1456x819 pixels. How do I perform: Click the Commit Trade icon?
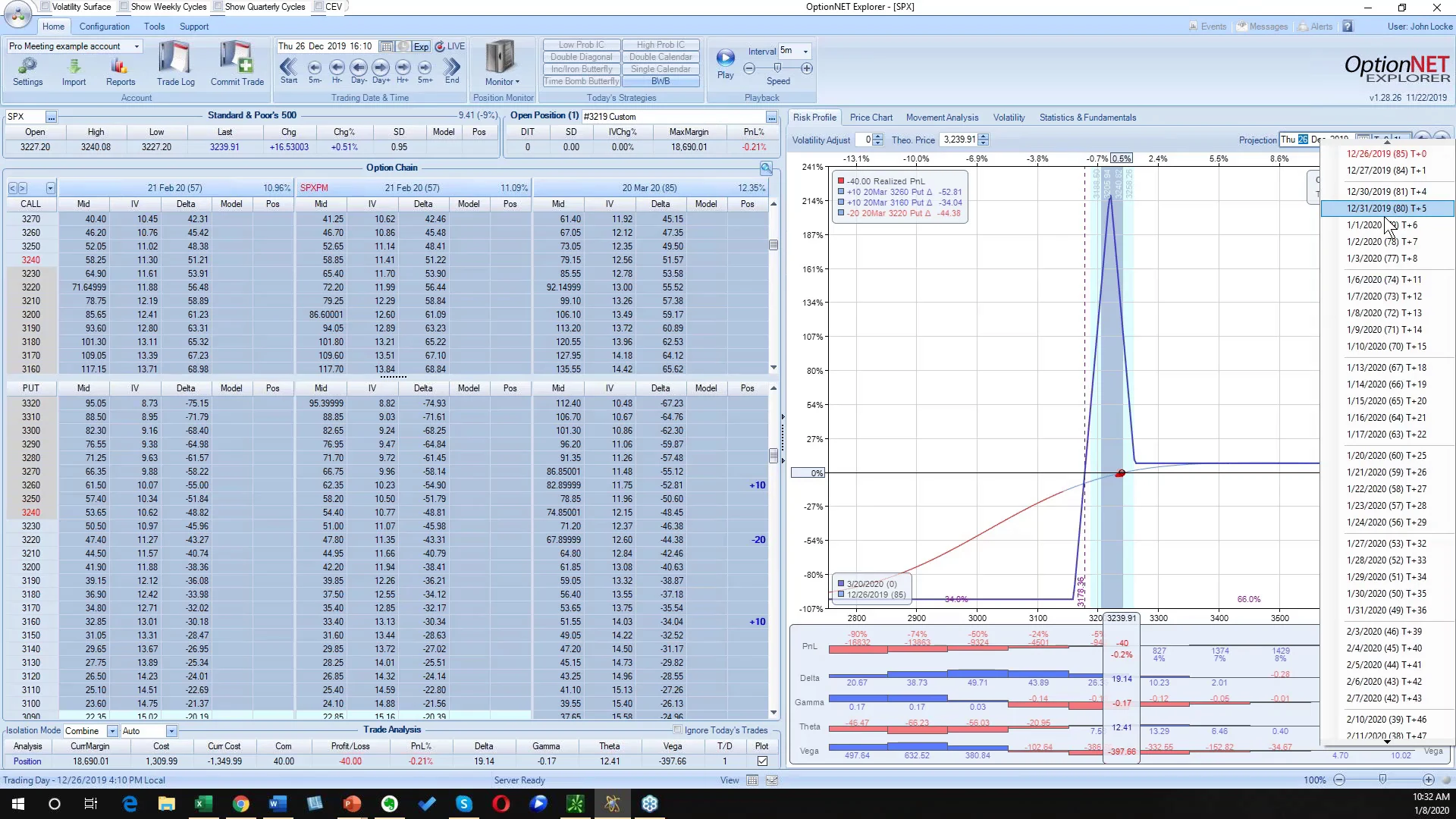click(x=237, y=58)
